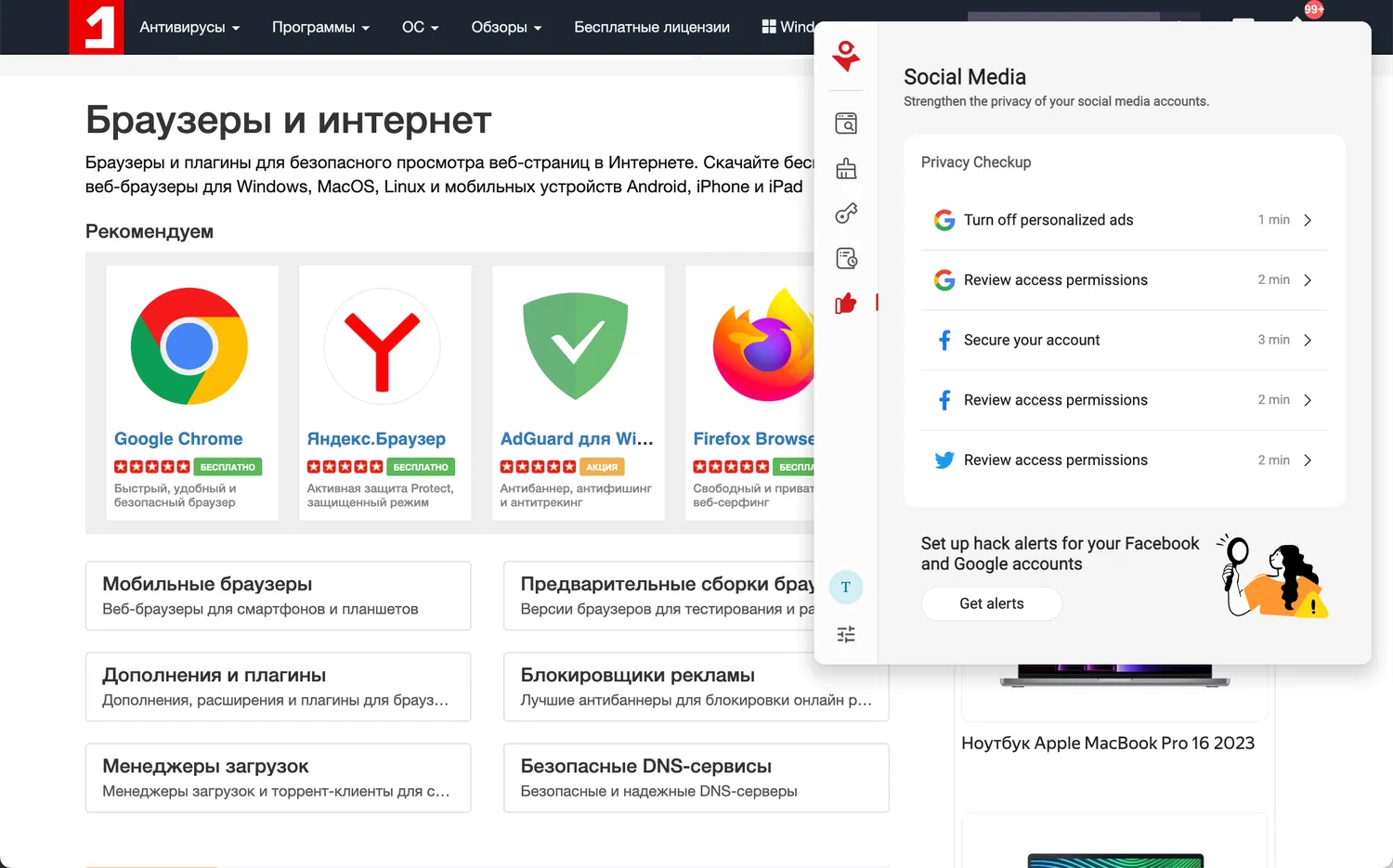Click the Firefox logo image

763,346
